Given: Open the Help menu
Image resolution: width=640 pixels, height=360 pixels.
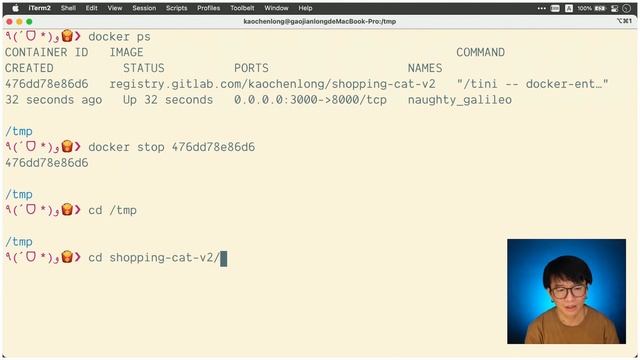Looking at the screenshot, I should (305, 8).
